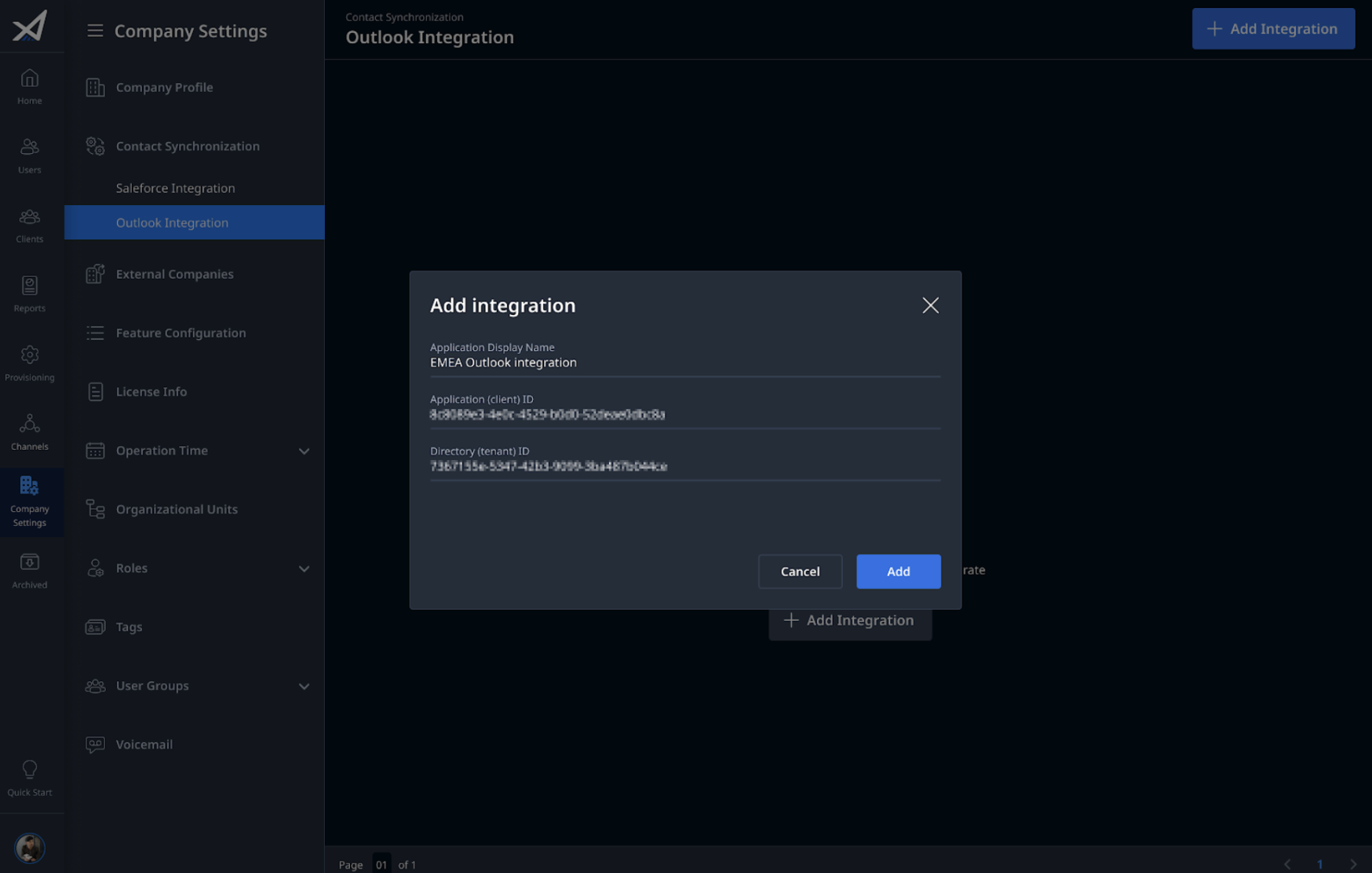This screenshot has height=873, width=1372.
Task: Open Archived section in the left rail
Action: 30,570
